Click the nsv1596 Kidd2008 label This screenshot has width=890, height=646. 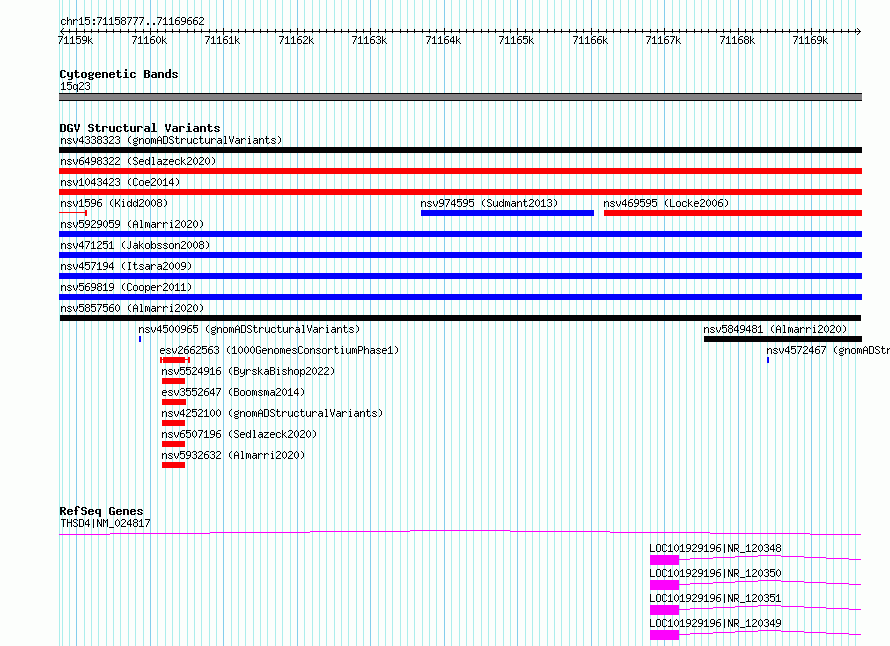click(x=114, y=203)
